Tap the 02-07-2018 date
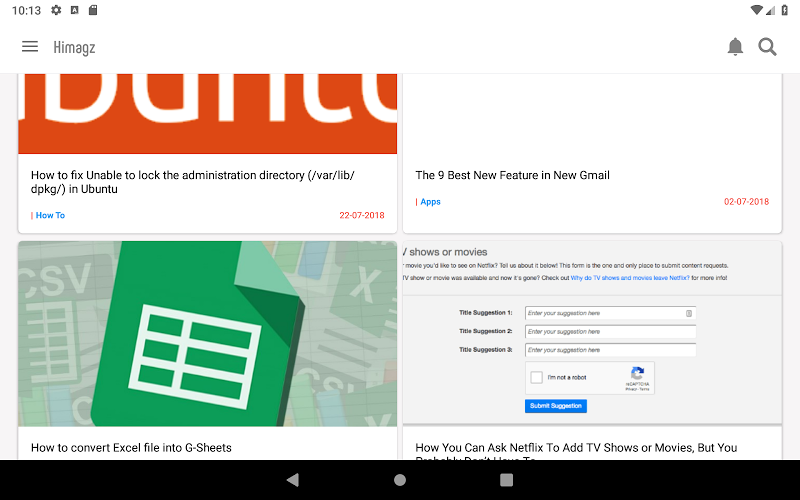 click(x=746, y=202)
